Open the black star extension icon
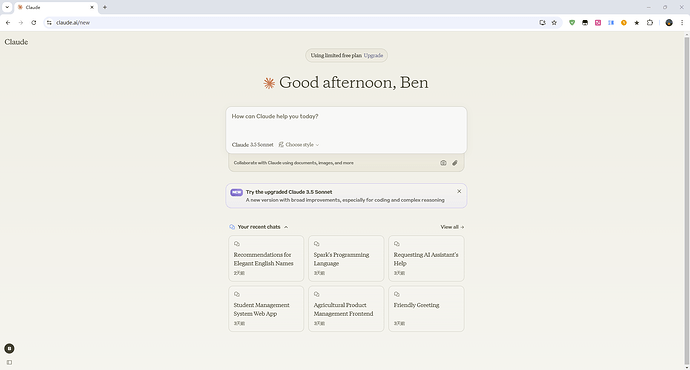This screenshot has width=690, height=370. point(637,22)
